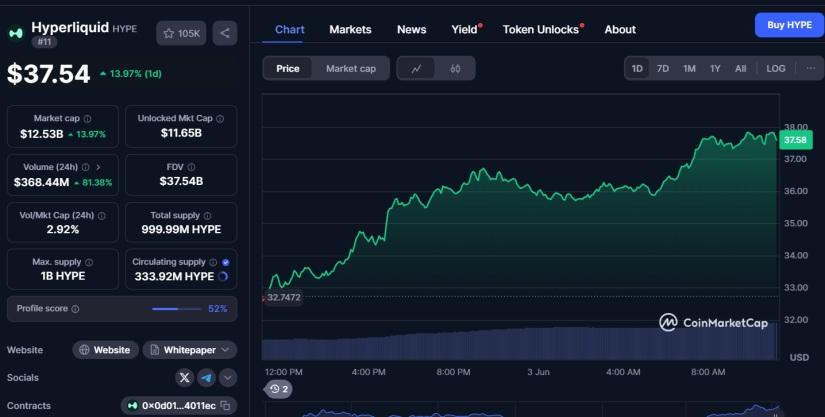Select the 7D time range
Image resolution: width=825 pixels, height=417 pixels.
coord(663,68)
